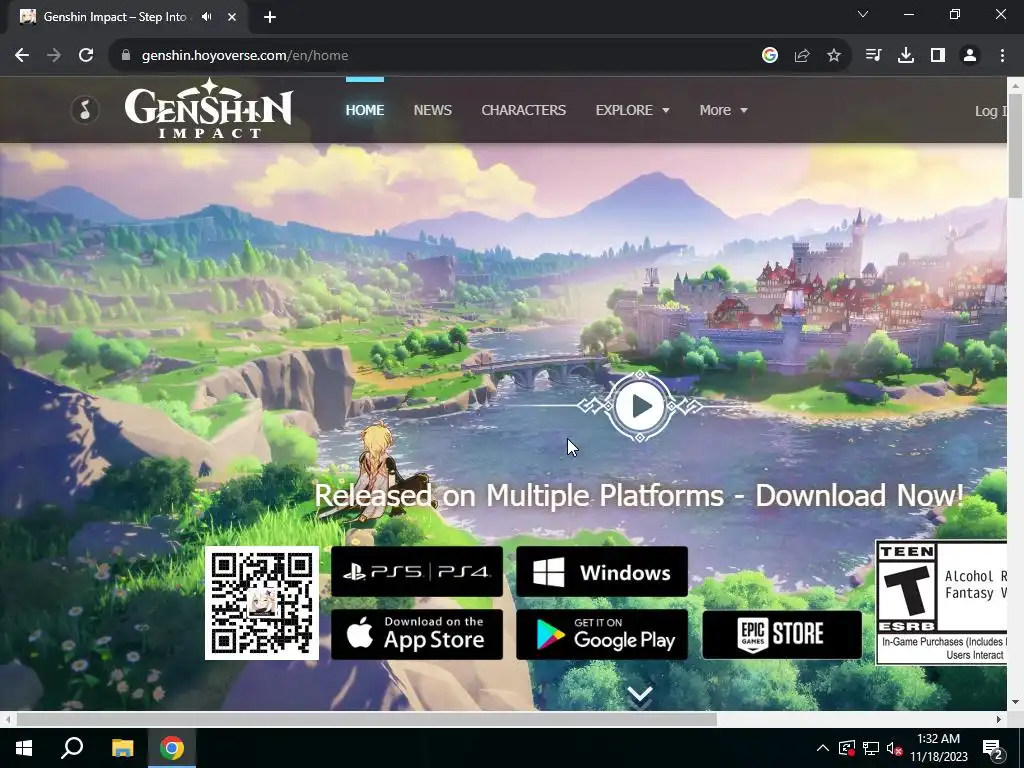Open the CHARACTERS page
Screen dimensions: 1024x768
point(524,110)
